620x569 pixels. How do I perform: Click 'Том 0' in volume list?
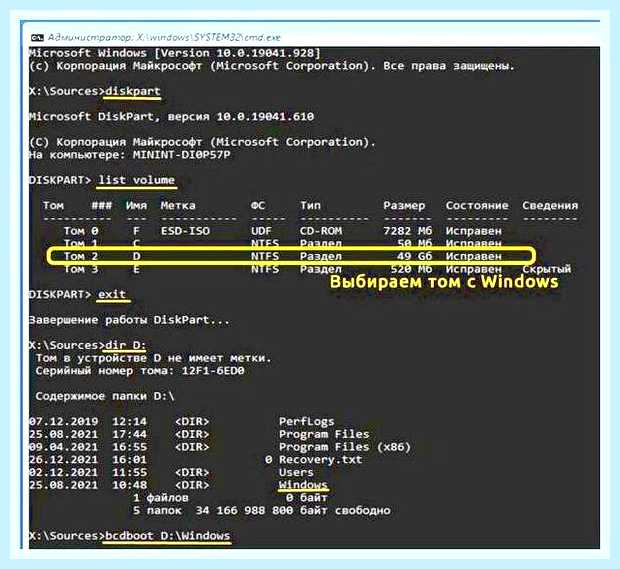pyautogui.click(x=81, y=231)
